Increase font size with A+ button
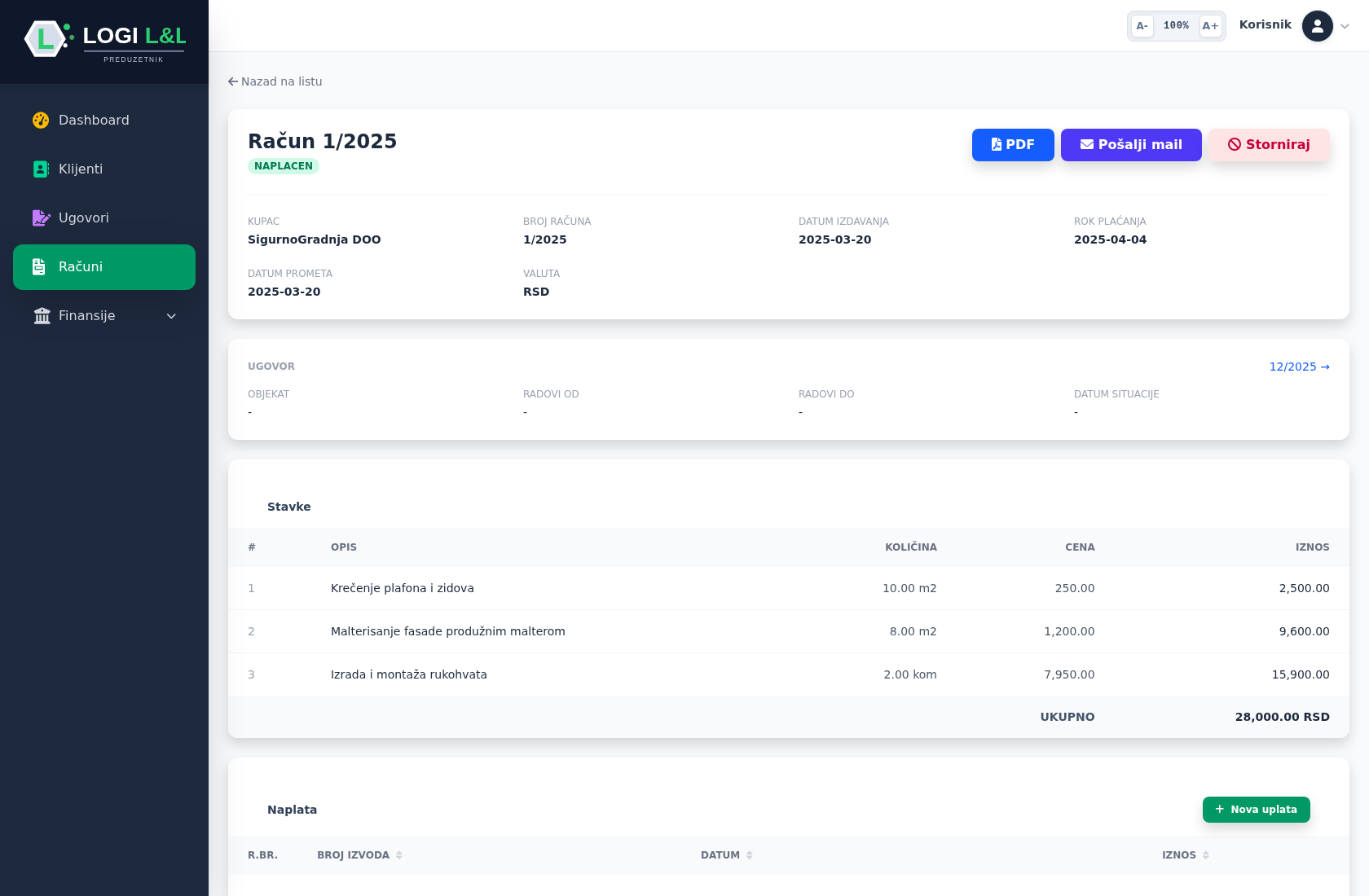The width and height of the screenshot is (1369, 896). [x=1211, y=26]
